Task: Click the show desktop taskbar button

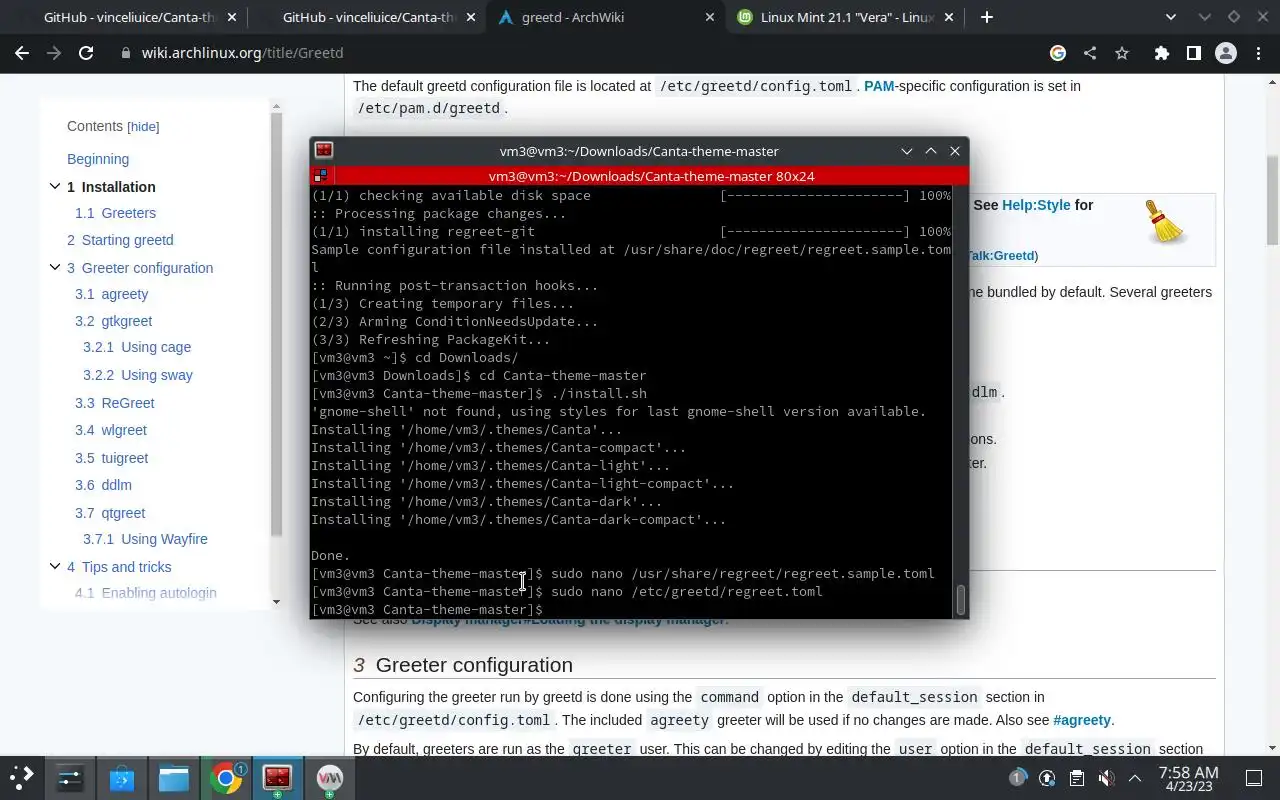Action: 1254,777
